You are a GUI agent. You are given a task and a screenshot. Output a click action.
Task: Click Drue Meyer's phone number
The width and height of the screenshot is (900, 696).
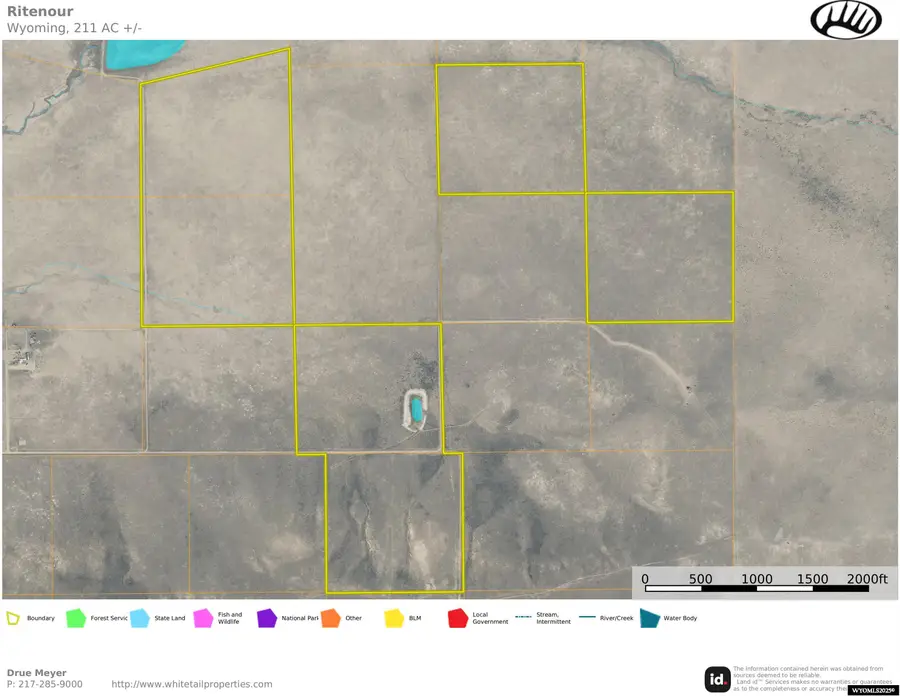[44, 684]
